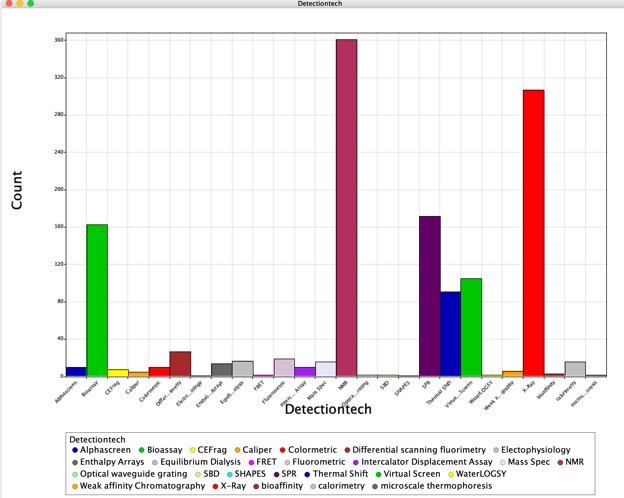Click the Alphascreen x-axis tick label
Viewport: 624px width, 498px height.
(x=66, y=392)
